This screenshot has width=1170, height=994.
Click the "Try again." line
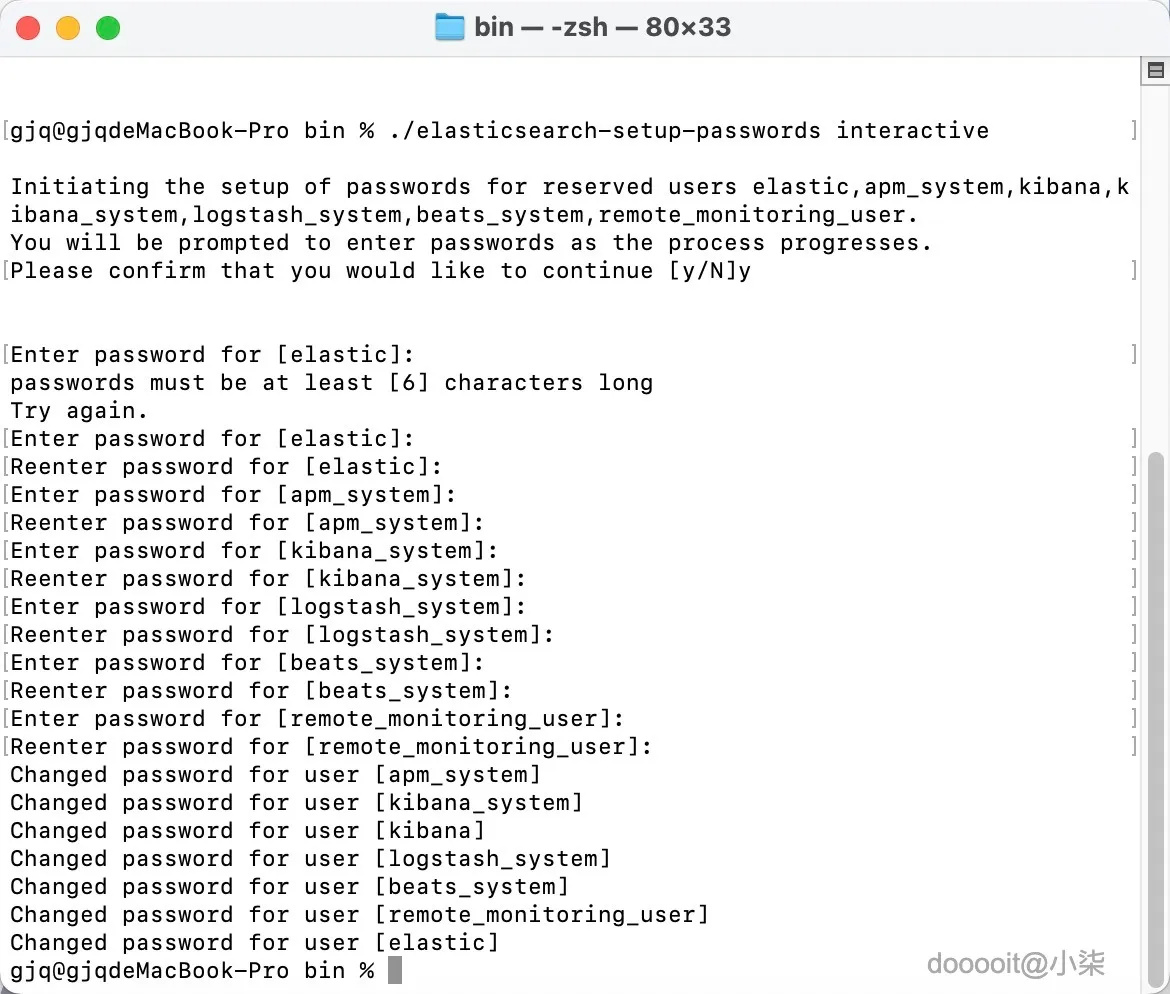click(x=78, y=411)
